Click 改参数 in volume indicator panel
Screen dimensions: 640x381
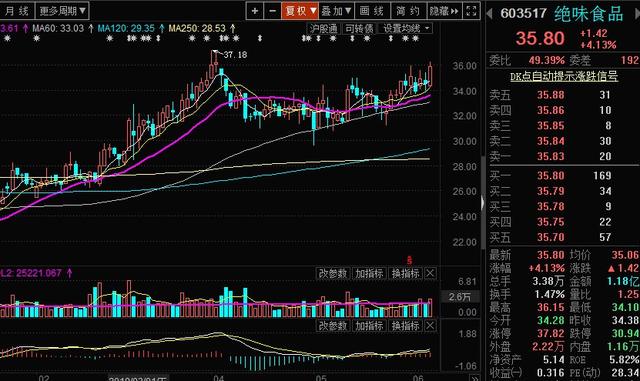(x=333, y=273)
